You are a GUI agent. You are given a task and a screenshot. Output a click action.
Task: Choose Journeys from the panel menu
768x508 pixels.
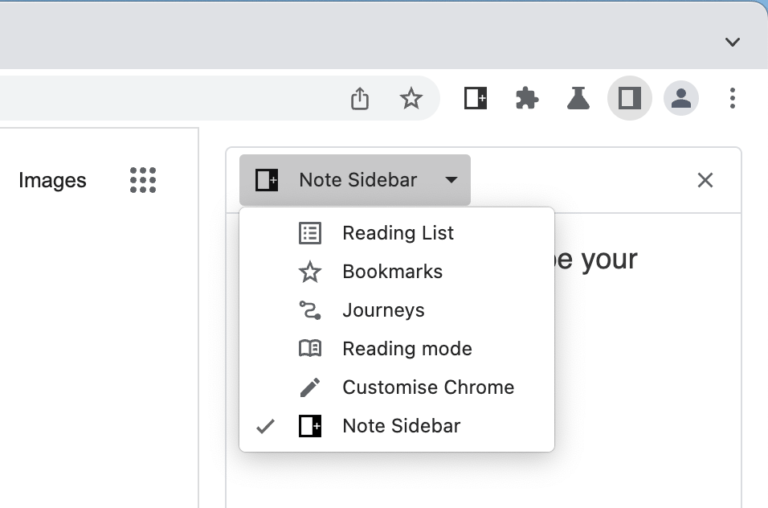pyautogui.click(x=397, y=310)
